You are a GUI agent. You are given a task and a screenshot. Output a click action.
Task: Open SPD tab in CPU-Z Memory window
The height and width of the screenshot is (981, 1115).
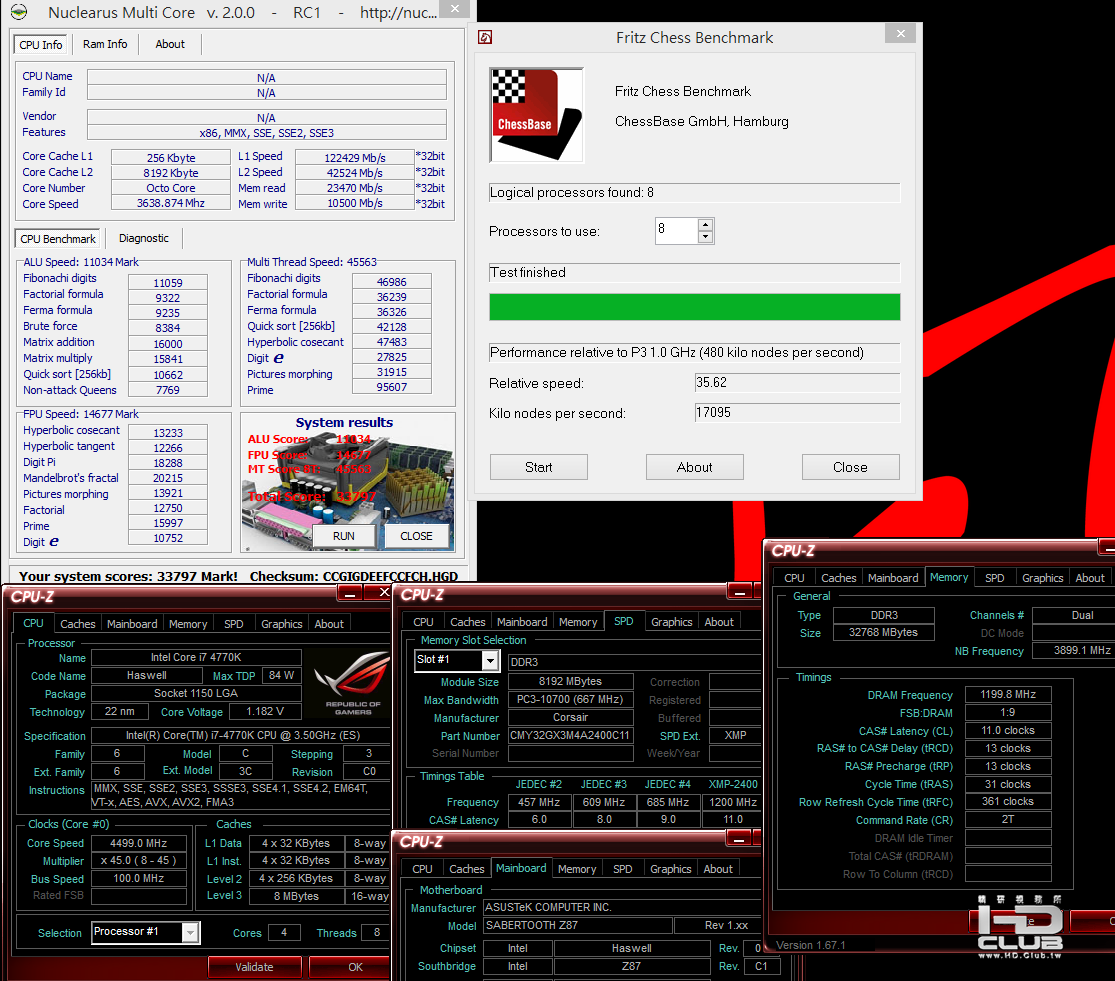pyautogui.click(x=994, y=578)
